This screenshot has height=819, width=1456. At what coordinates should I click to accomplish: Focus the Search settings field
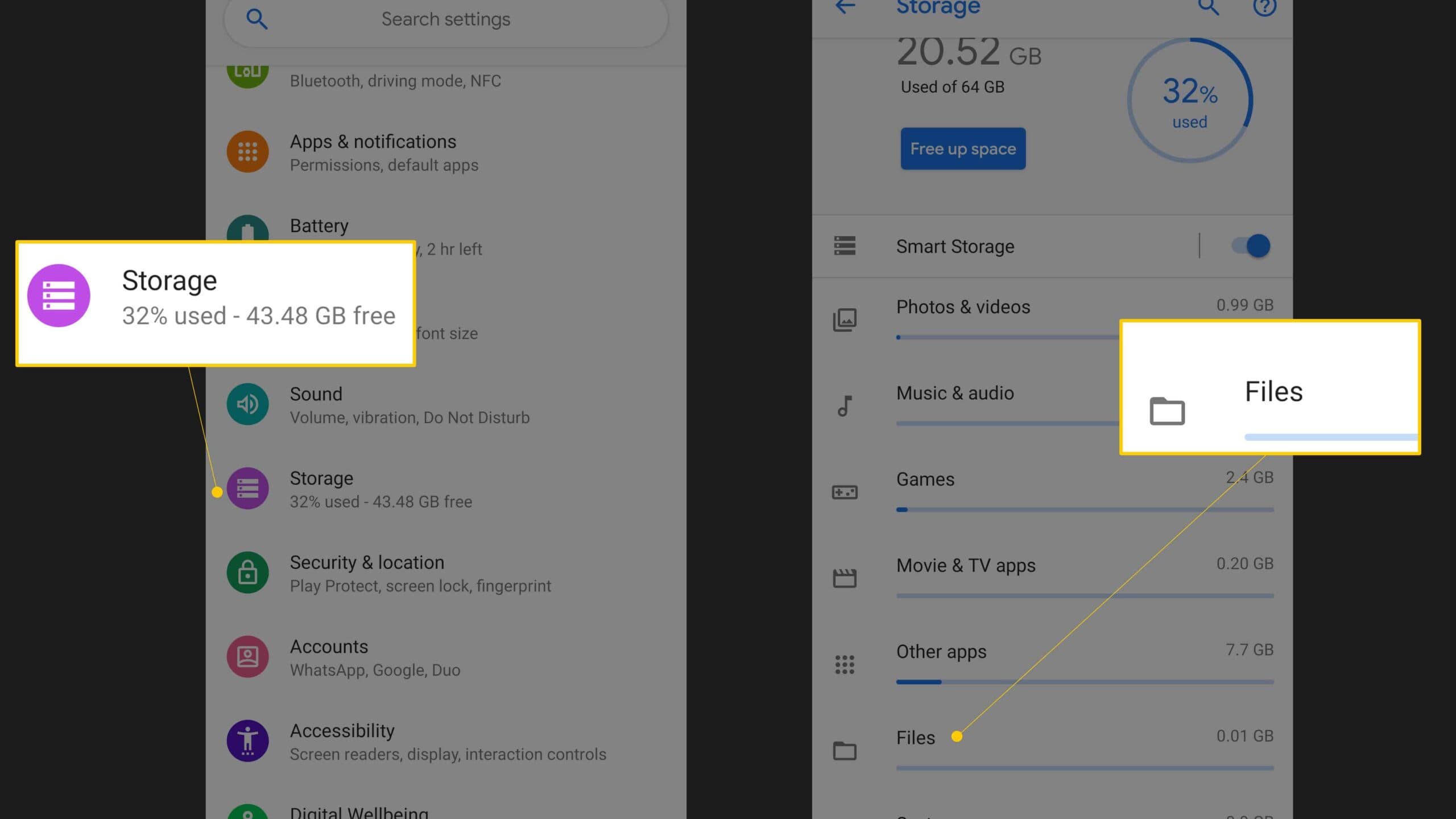coord(446,20)
